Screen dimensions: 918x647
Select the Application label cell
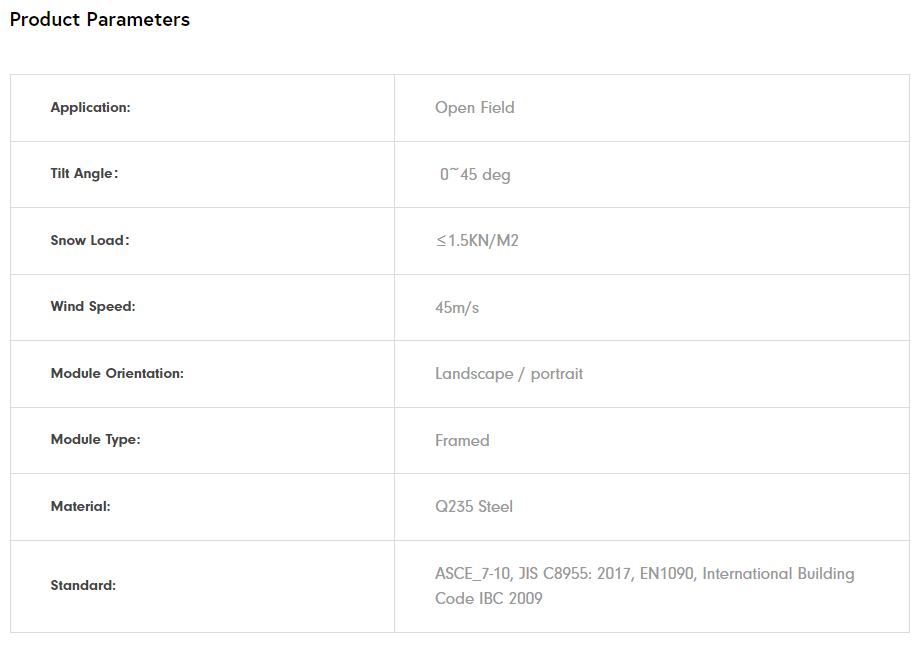coord(90,108)
